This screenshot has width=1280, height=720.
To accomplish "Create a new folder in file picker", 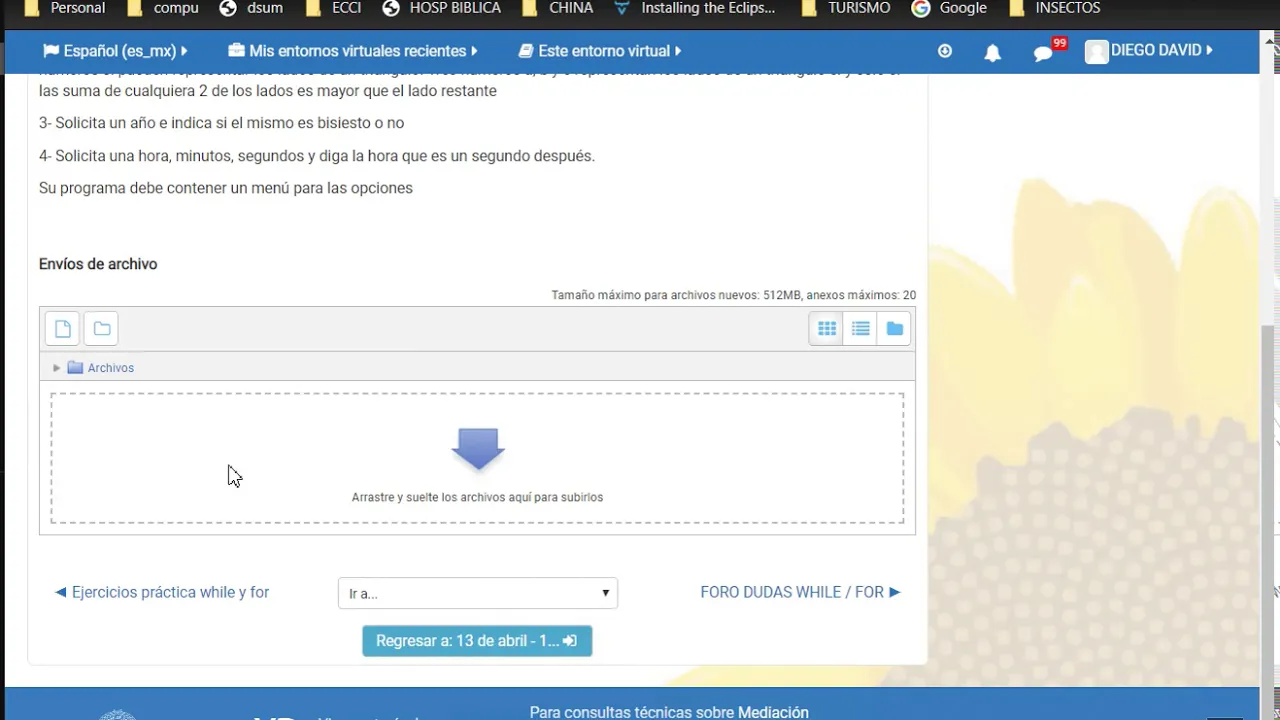I will (x=102, y=328).
